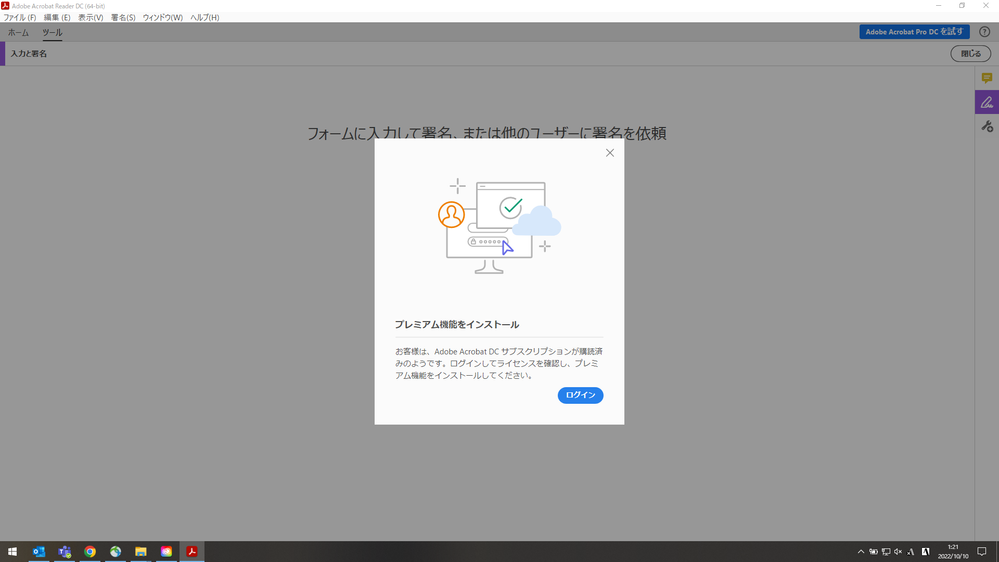Click the 入力と署名 tool label

(29, 54)
